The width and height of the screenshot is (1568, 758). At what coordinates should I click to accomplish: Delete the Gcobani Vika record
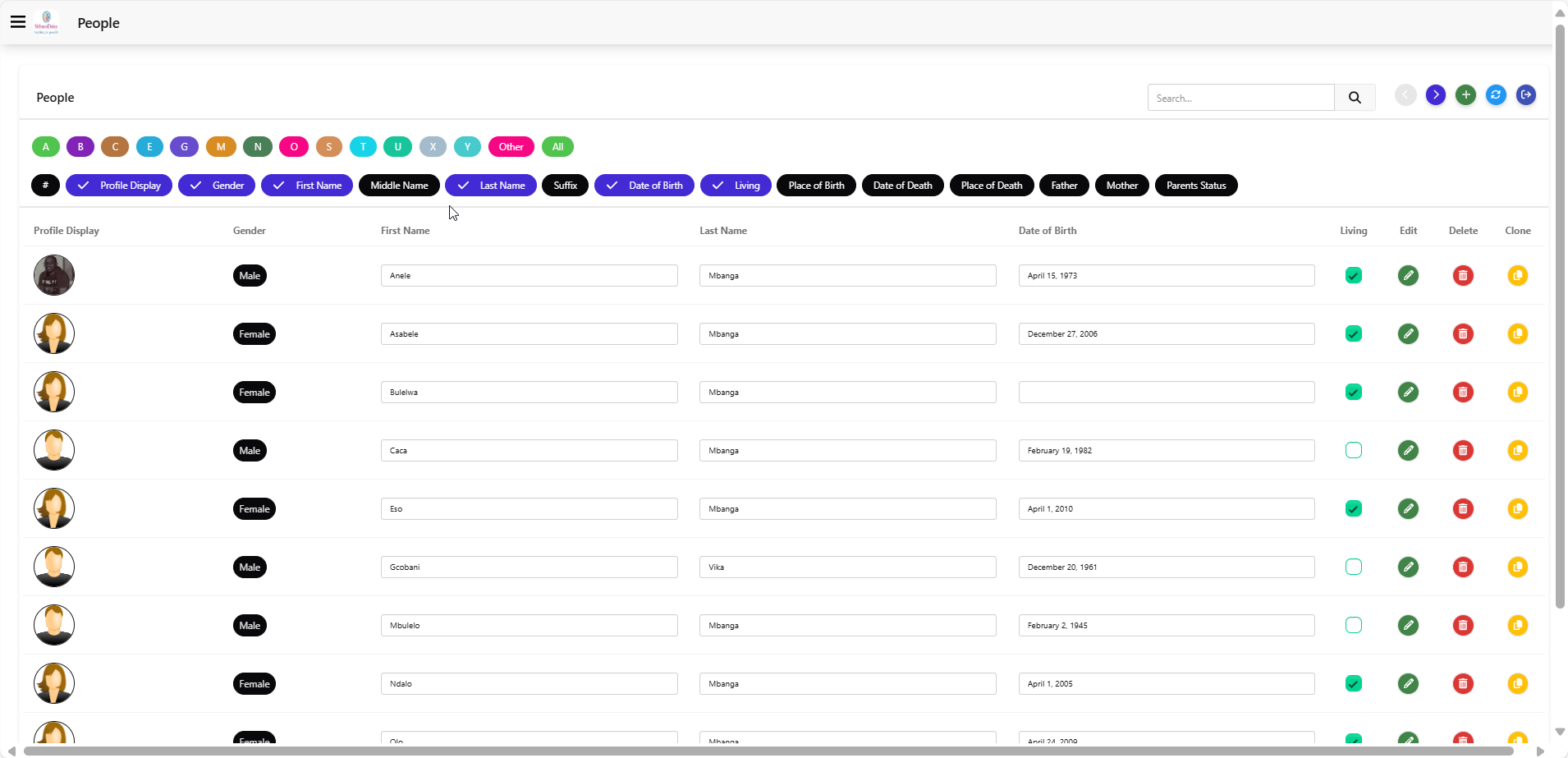(1463, 567)
